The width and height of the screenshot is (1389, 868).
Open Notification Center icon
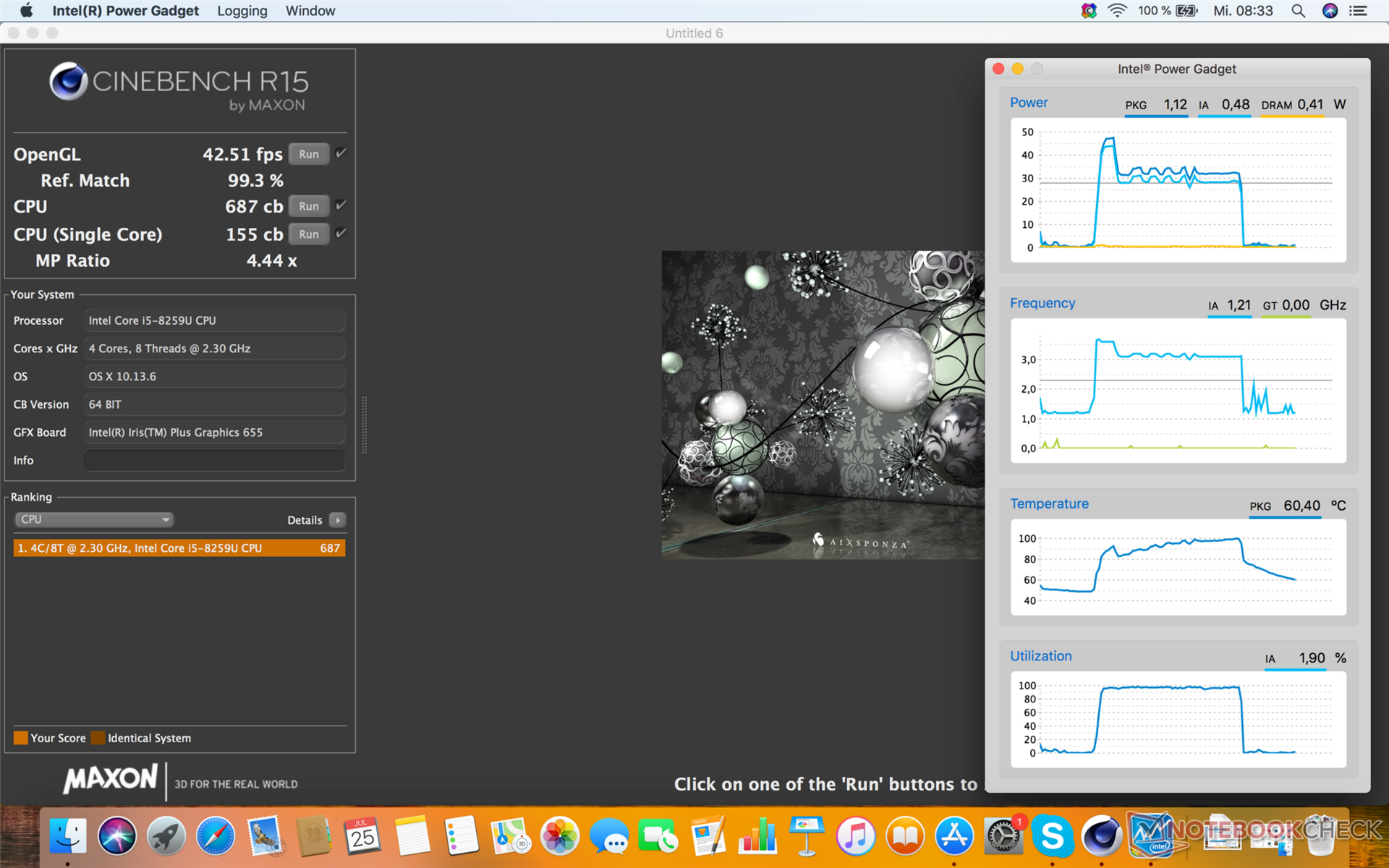point(1358,11)
